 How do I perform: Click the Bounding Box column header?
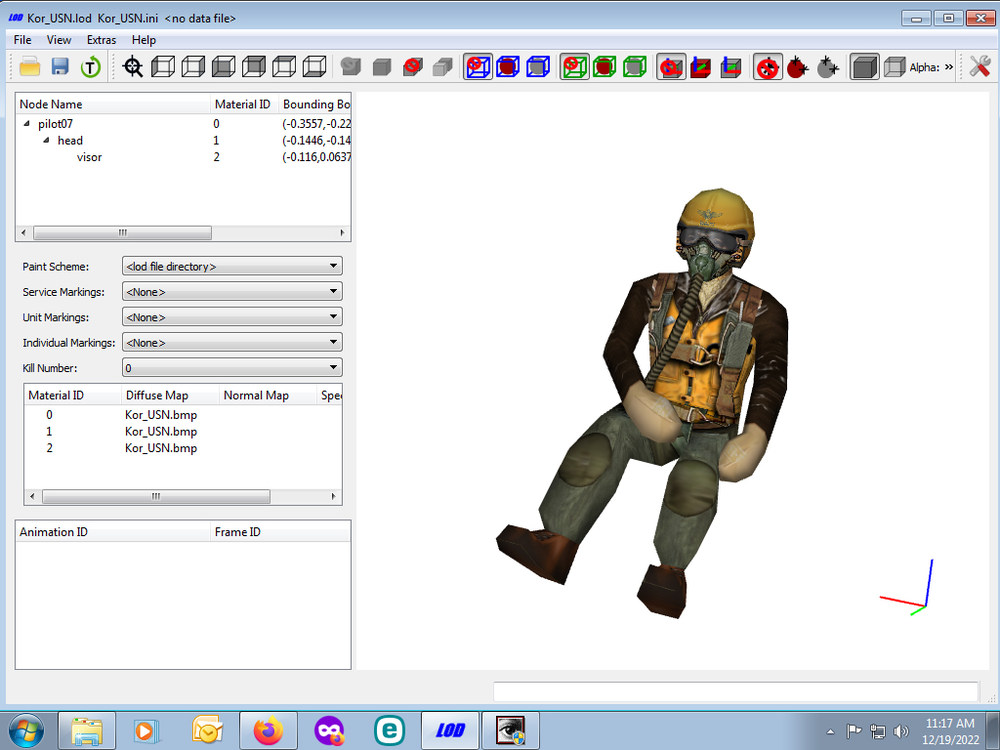314,104
